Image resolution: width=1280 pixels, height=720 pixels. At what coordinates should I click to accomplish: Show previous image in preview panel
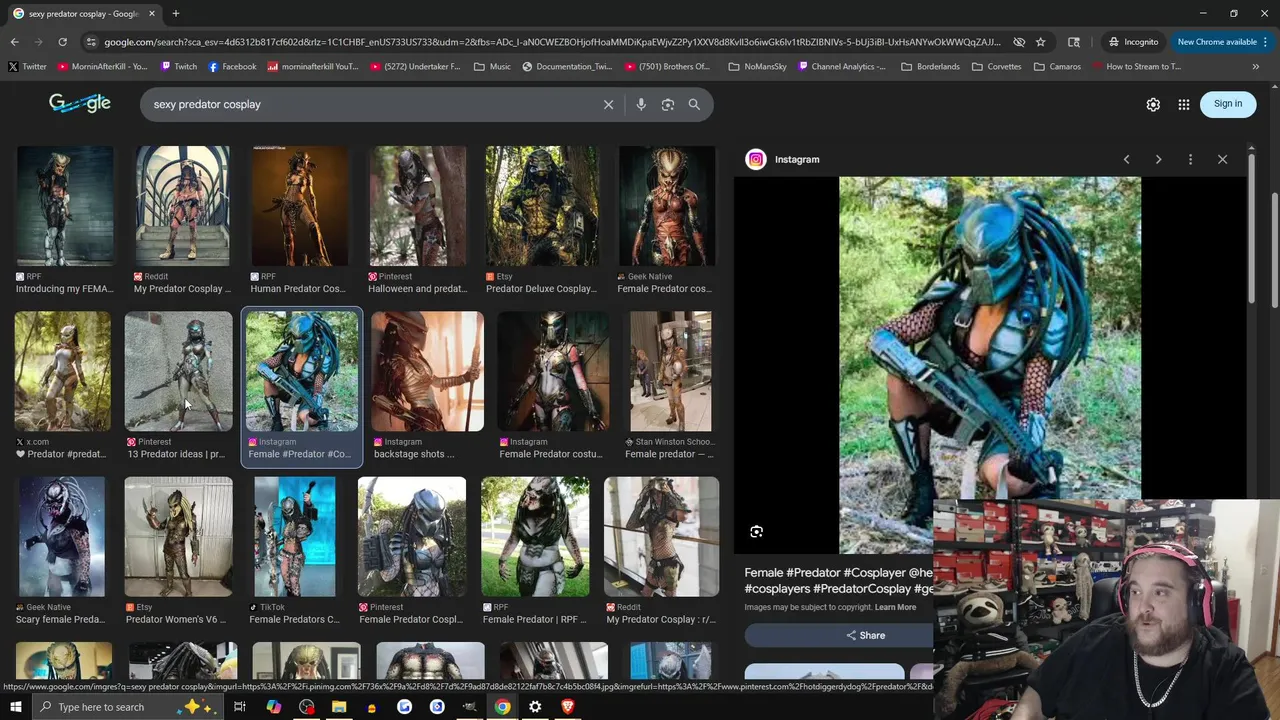click(1126, 159)
